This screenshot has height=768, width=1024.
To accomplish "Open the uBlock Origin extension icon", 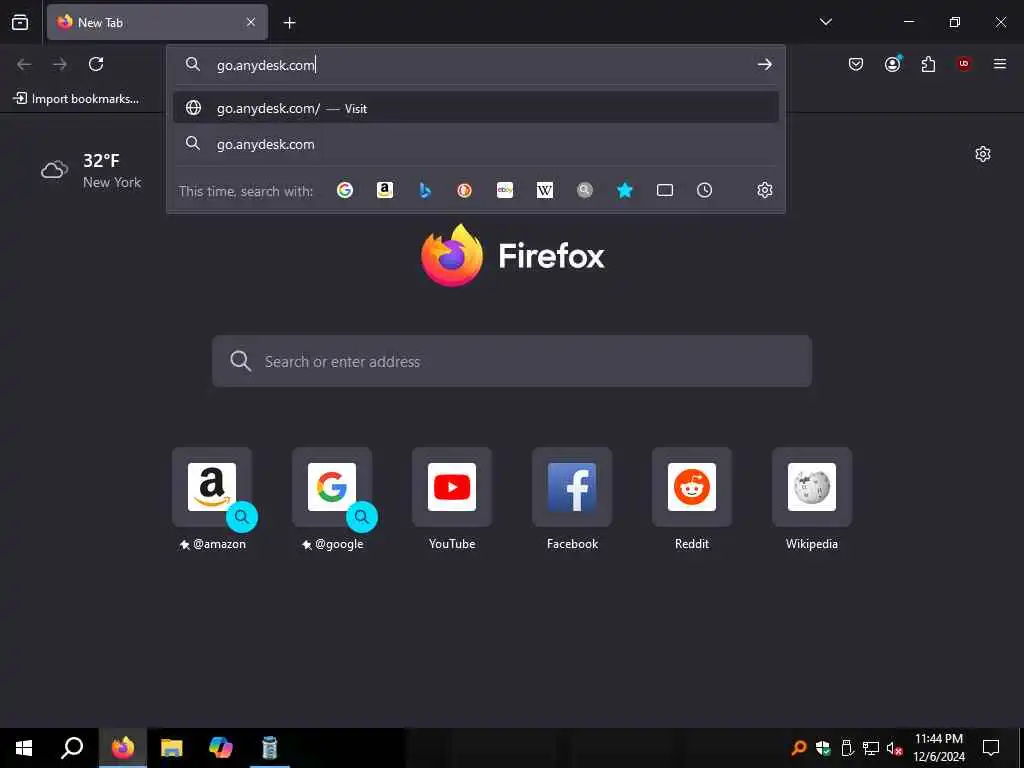I will tap(964, 64).
